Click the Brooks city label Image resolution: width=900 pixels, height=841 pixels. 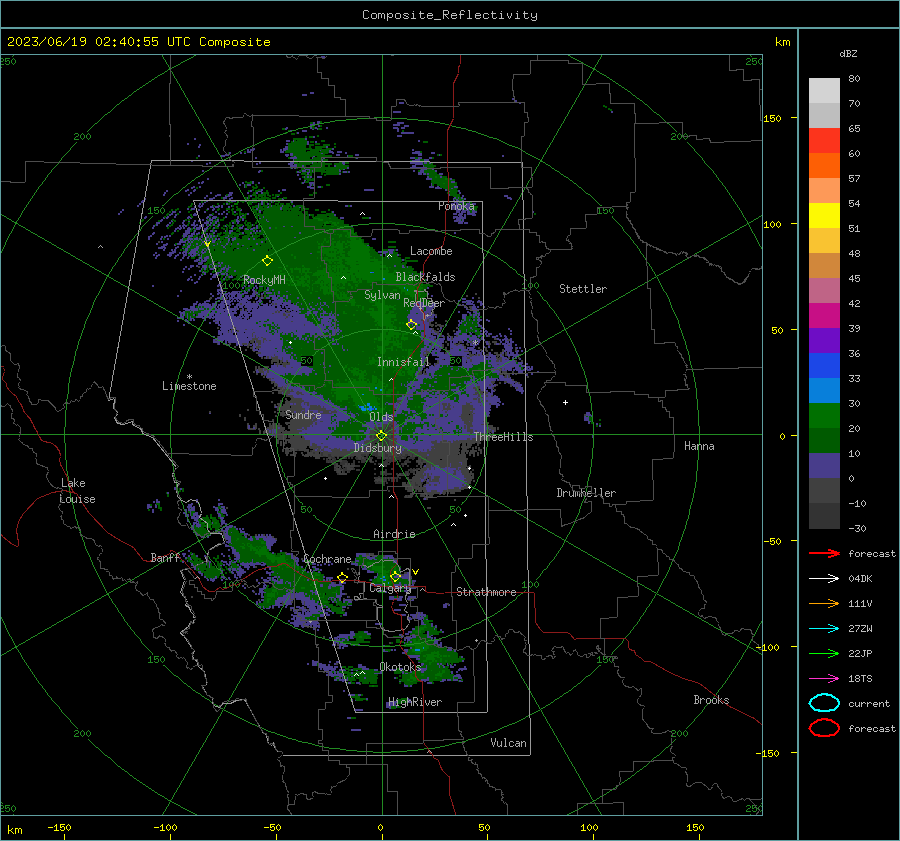click(x=711, y=700)
